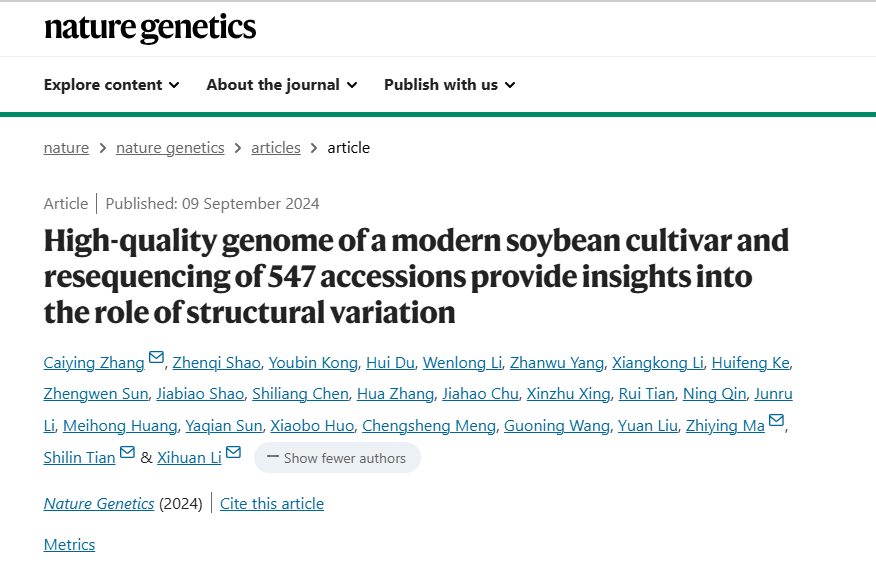Click author Guoning Wang's name
This screenshot has width=876, height=587.
pyautogui.click(x=557, y=426)
